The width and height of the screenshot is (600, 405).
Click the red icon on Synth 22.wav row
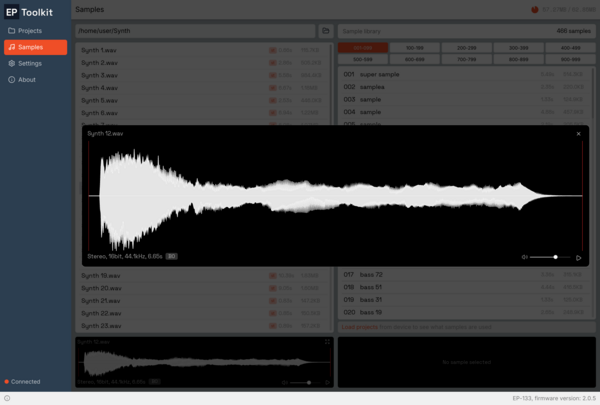point(272,313)
